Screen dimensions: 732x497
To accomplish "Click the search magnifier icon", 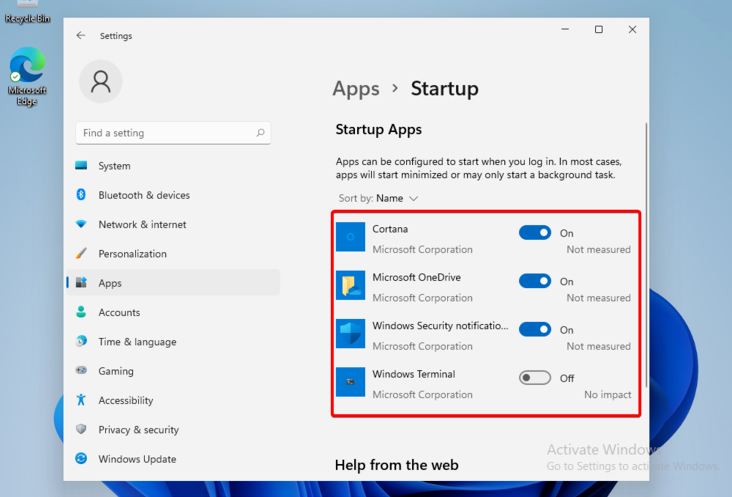I will (x=260, y=133).
